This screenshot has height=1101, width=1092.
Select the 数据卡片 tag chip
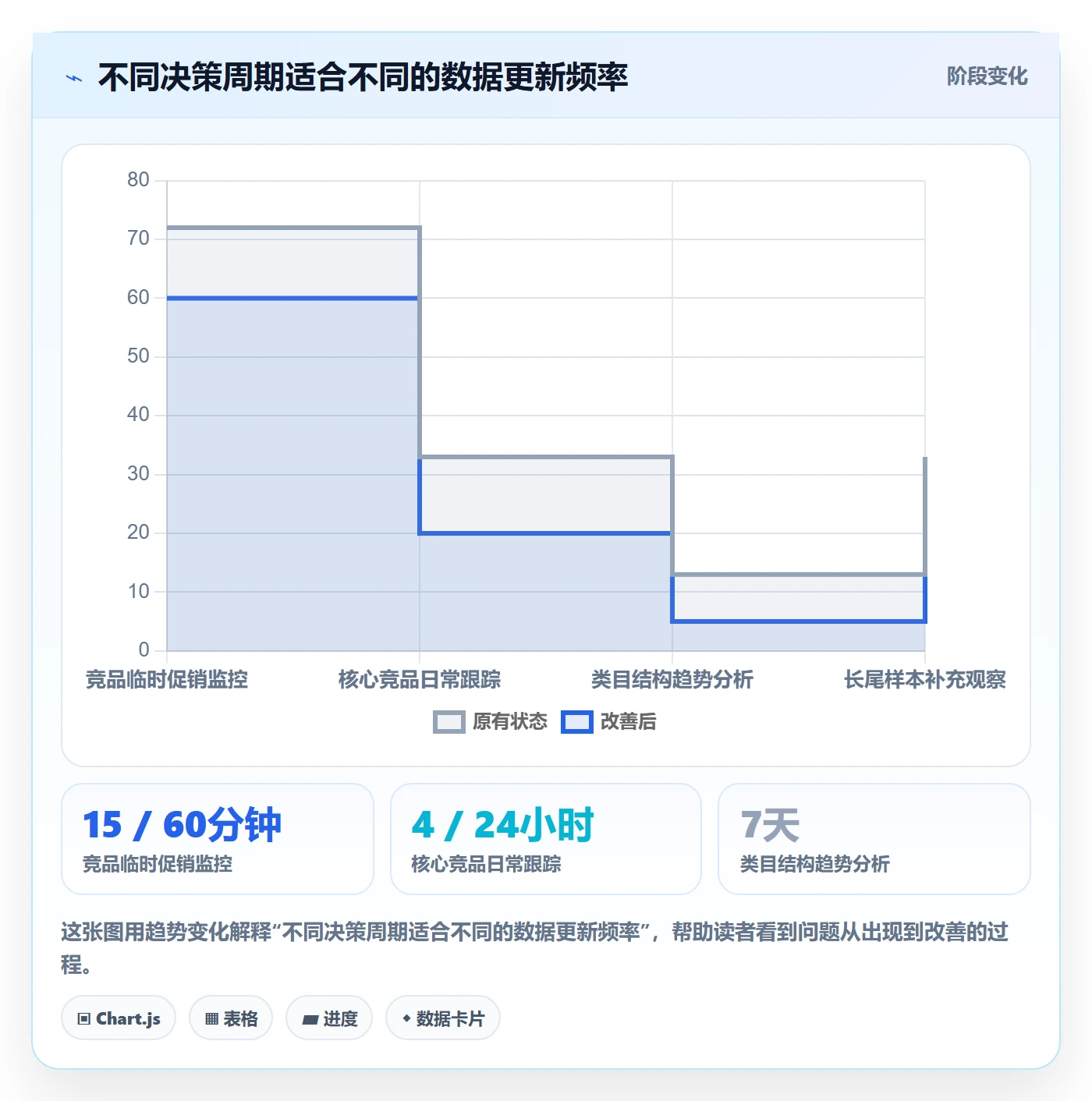click(443, 1018)
